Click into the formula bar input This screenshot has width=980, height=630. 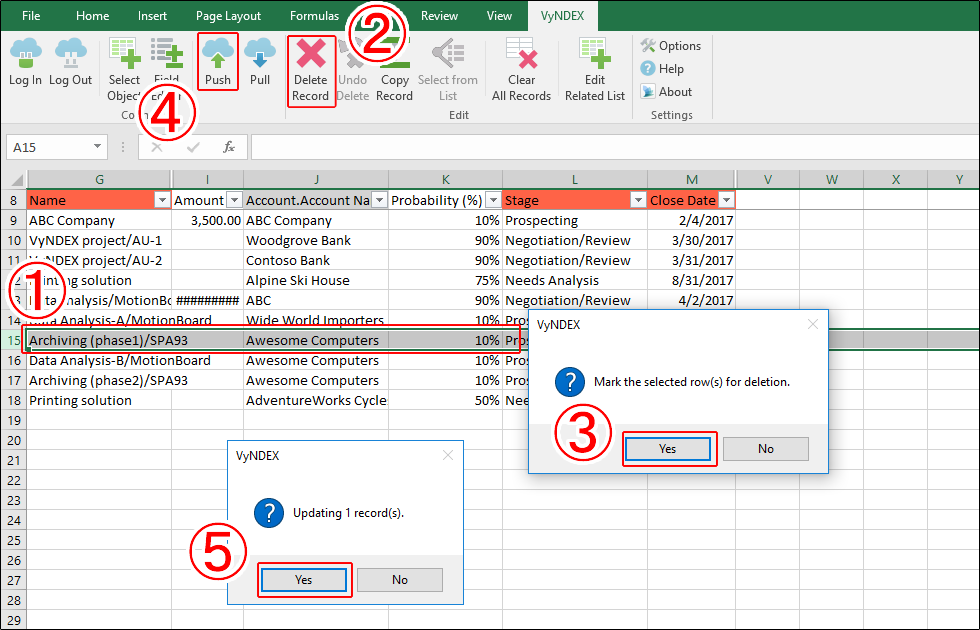point(614,148)
